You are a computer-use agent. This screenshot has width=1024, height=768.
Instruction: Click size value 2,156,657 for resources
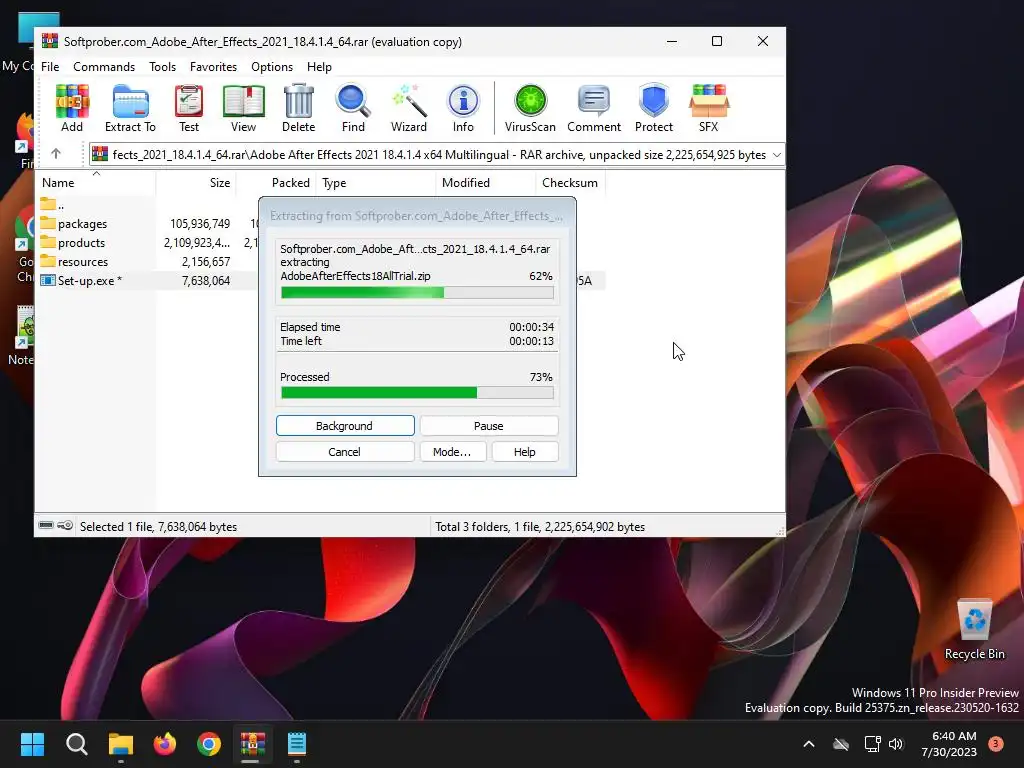[x=206, y=262]
